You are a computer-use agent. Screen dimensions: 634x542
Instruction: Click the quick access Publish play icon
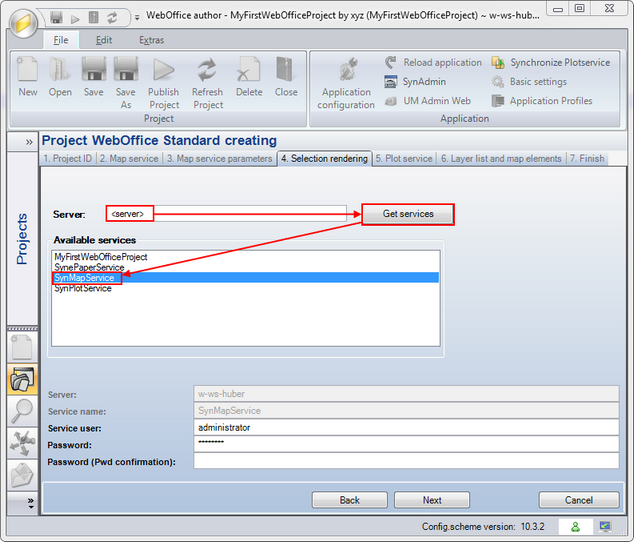point(75,18)
